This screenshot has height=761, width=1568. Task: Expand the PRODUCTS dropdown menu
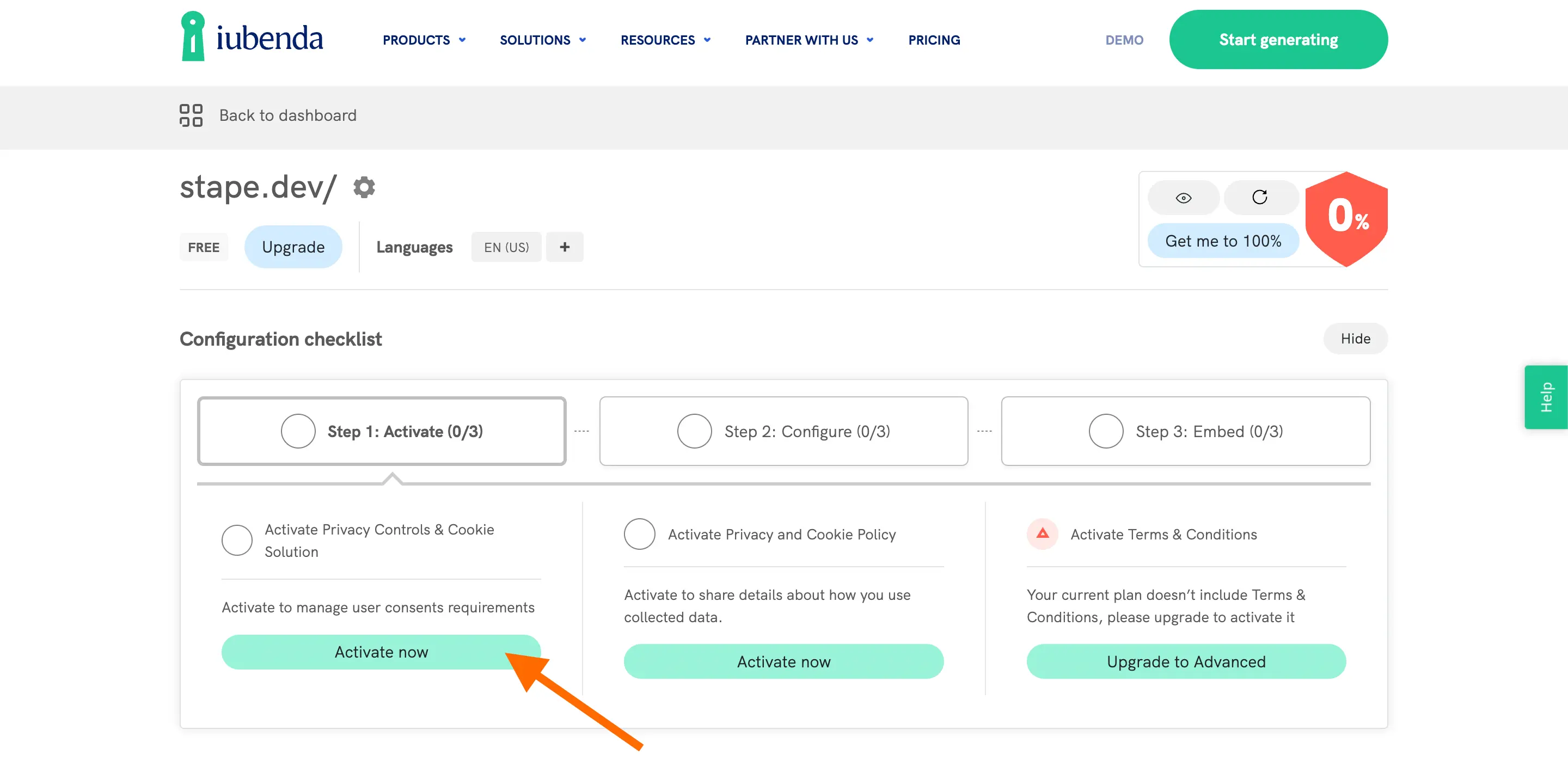(424, 40)
